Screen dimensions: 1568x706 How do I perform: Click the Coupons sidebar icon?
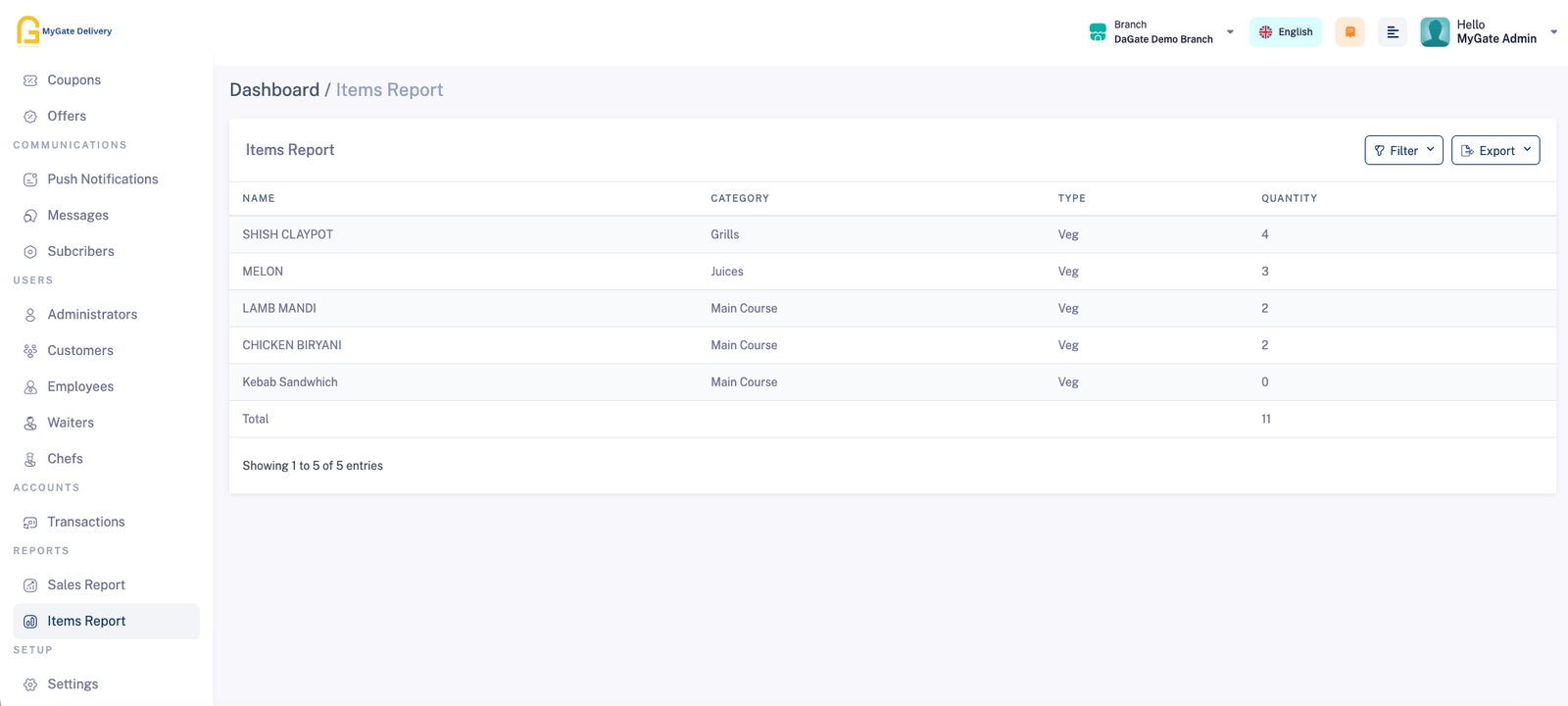tap(30, 80)
